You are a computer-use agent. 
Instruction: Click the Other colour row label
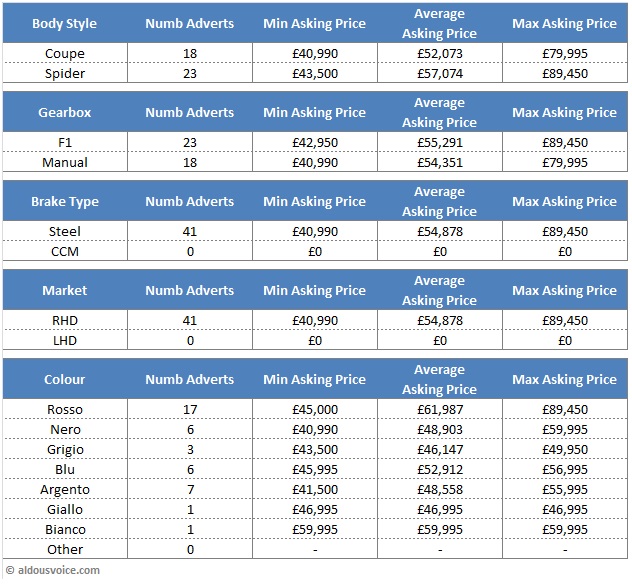[x=66, y=549]
